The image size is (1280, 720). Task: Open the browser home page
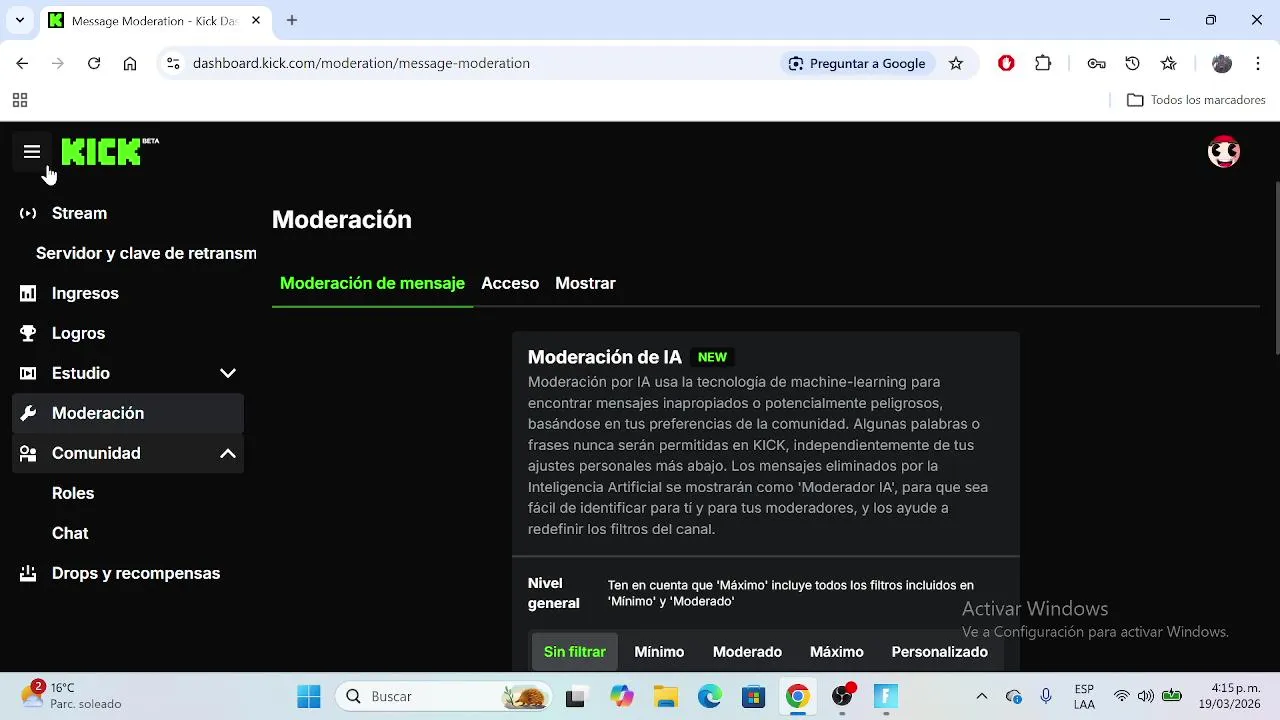click(x=130, y=63)
